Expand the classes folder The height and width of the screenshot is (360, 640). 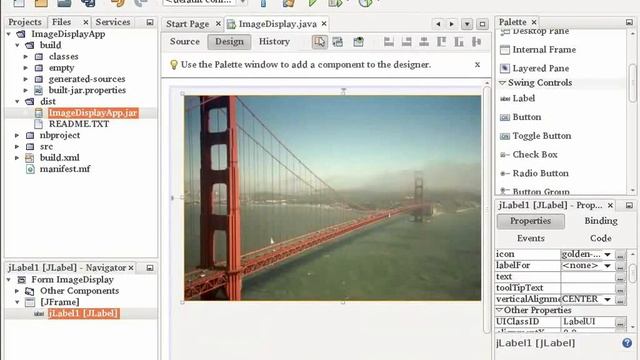[26, 57]
